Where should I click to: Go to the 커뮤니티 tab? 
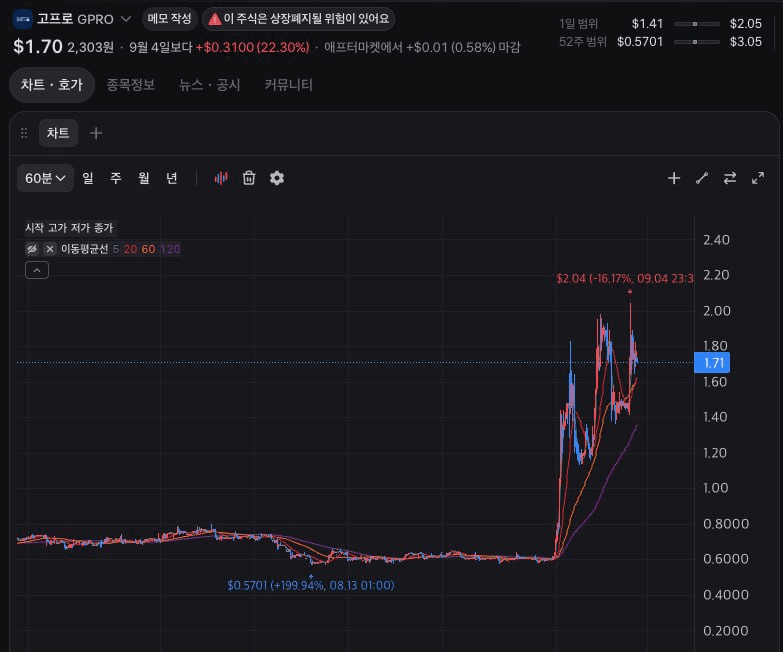(288, 85)
